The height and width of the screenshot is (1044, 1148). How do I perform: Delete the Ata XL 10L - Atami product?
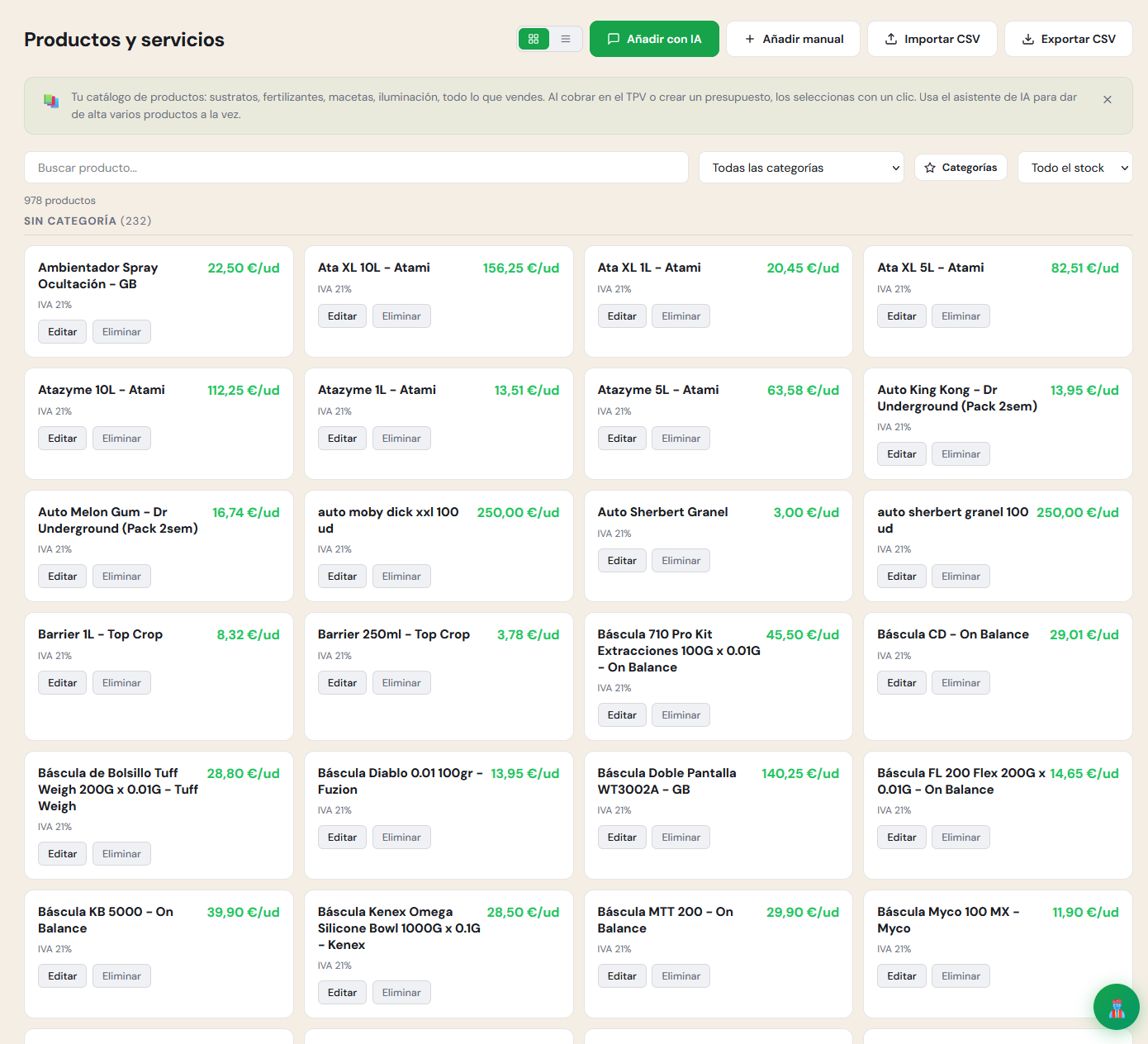[401, 316]
